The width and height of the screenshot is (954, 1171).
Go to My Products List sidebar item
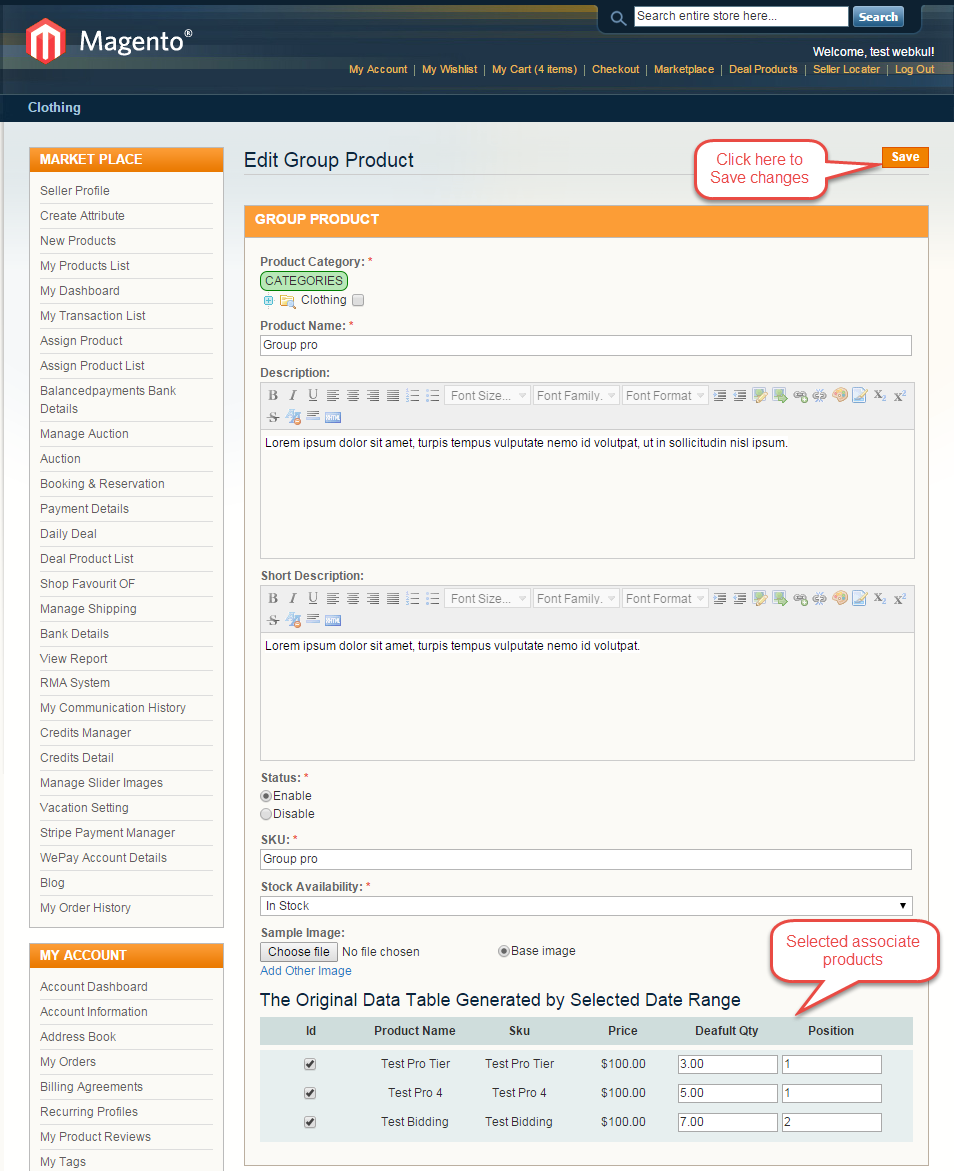tap(84, 266)
